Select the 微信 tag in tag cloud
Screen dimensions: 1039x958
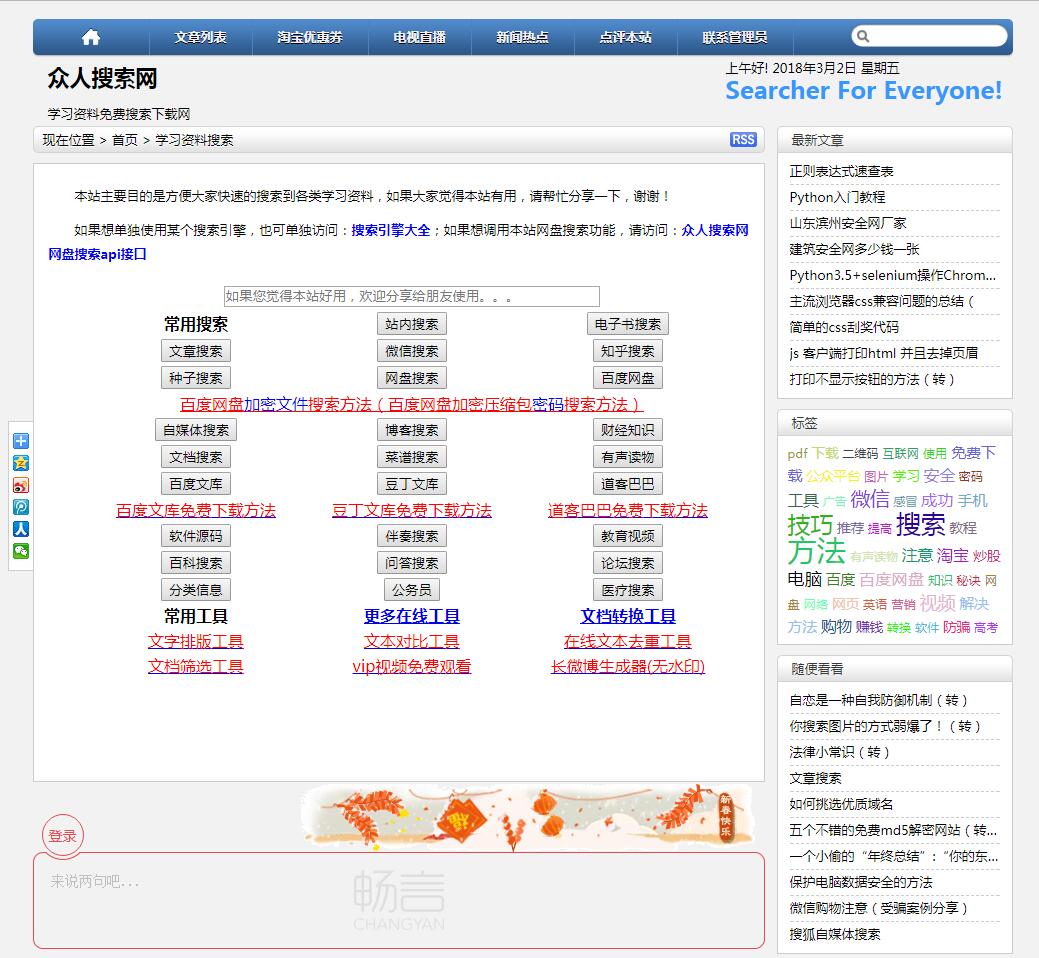click(x=869, y=498)
